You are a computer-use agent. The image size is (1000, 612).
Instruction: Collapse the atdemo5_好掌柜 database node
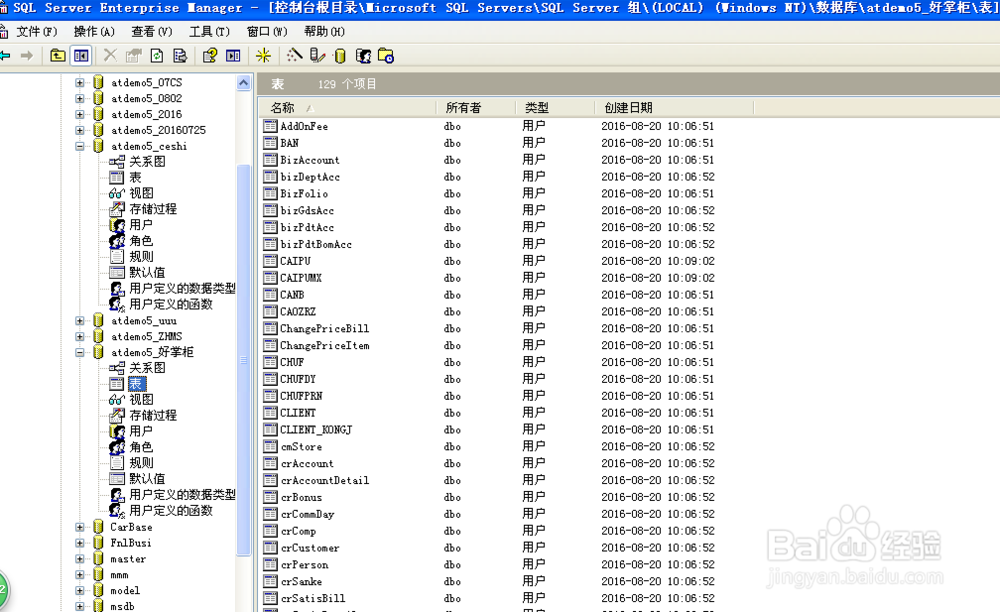coord(80,353)
